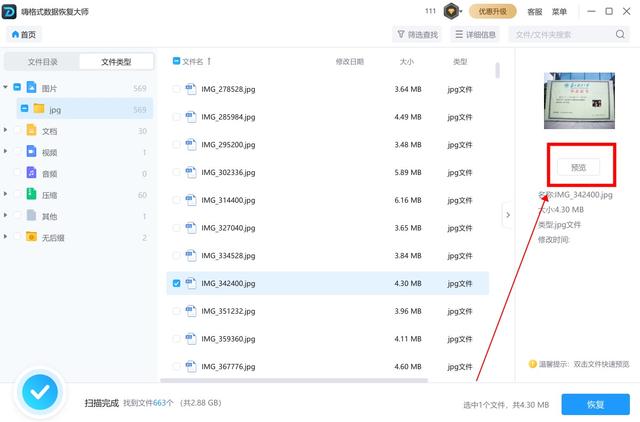Click the 恢复 recover button
The image size is (640, 422).
595,404
